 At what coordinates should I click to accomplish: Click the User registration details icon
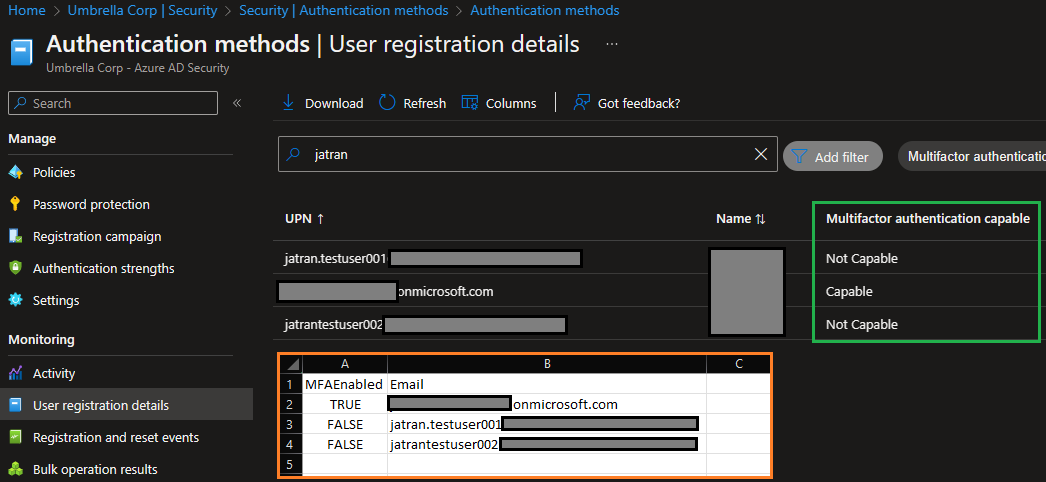coord(16,405)
